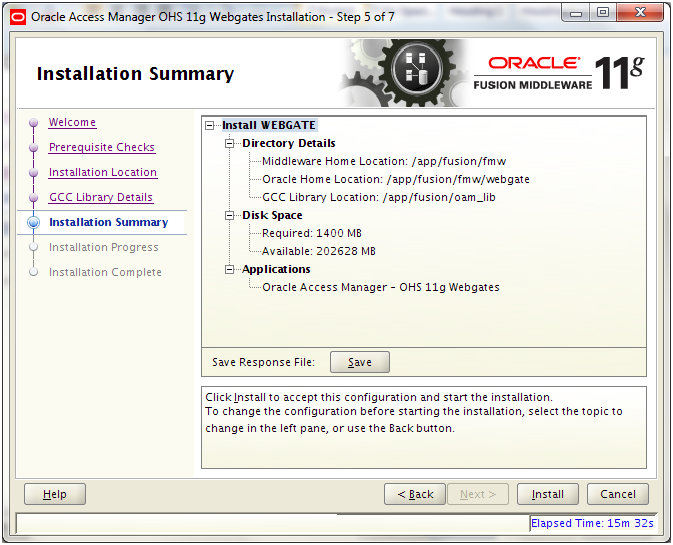The height and width of the screenshot is (545, 673).
Task: Click the Installation Progress bullet marker
Action: tap(33, 247)
